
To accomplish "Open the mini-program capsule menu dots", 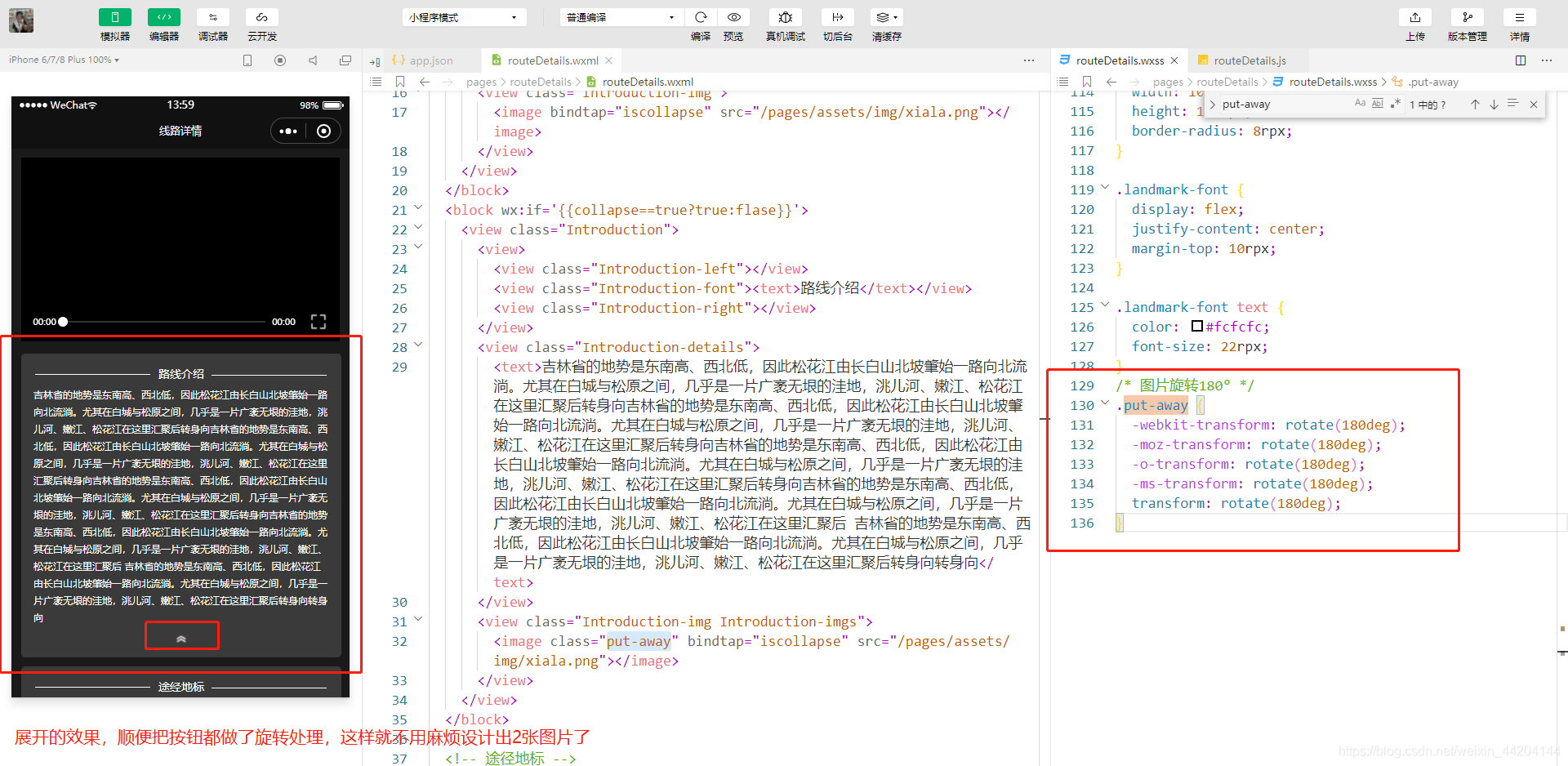I will 288,131.
